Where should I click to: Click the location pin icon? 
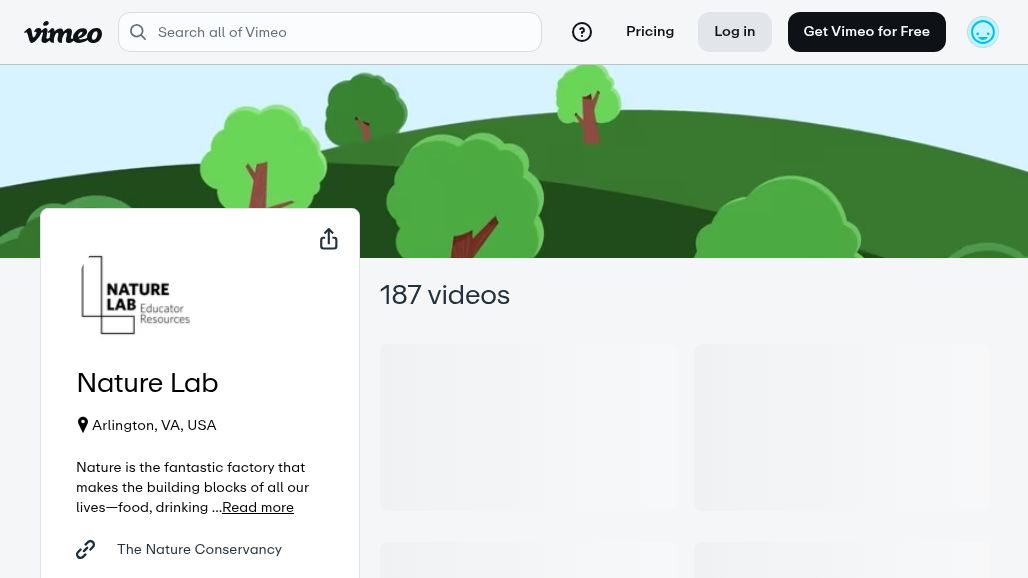tap(83, 425)
